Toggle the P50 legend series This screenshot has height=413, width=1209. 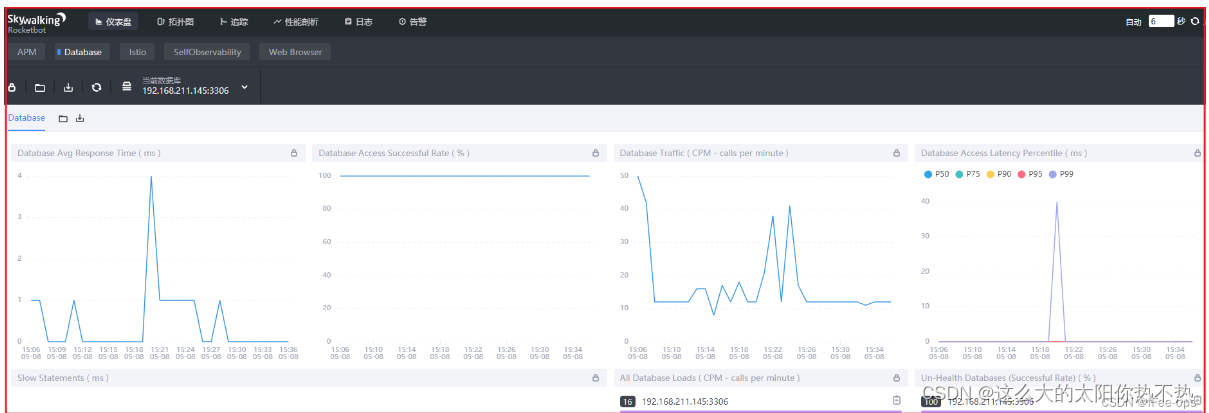(936, 175)
